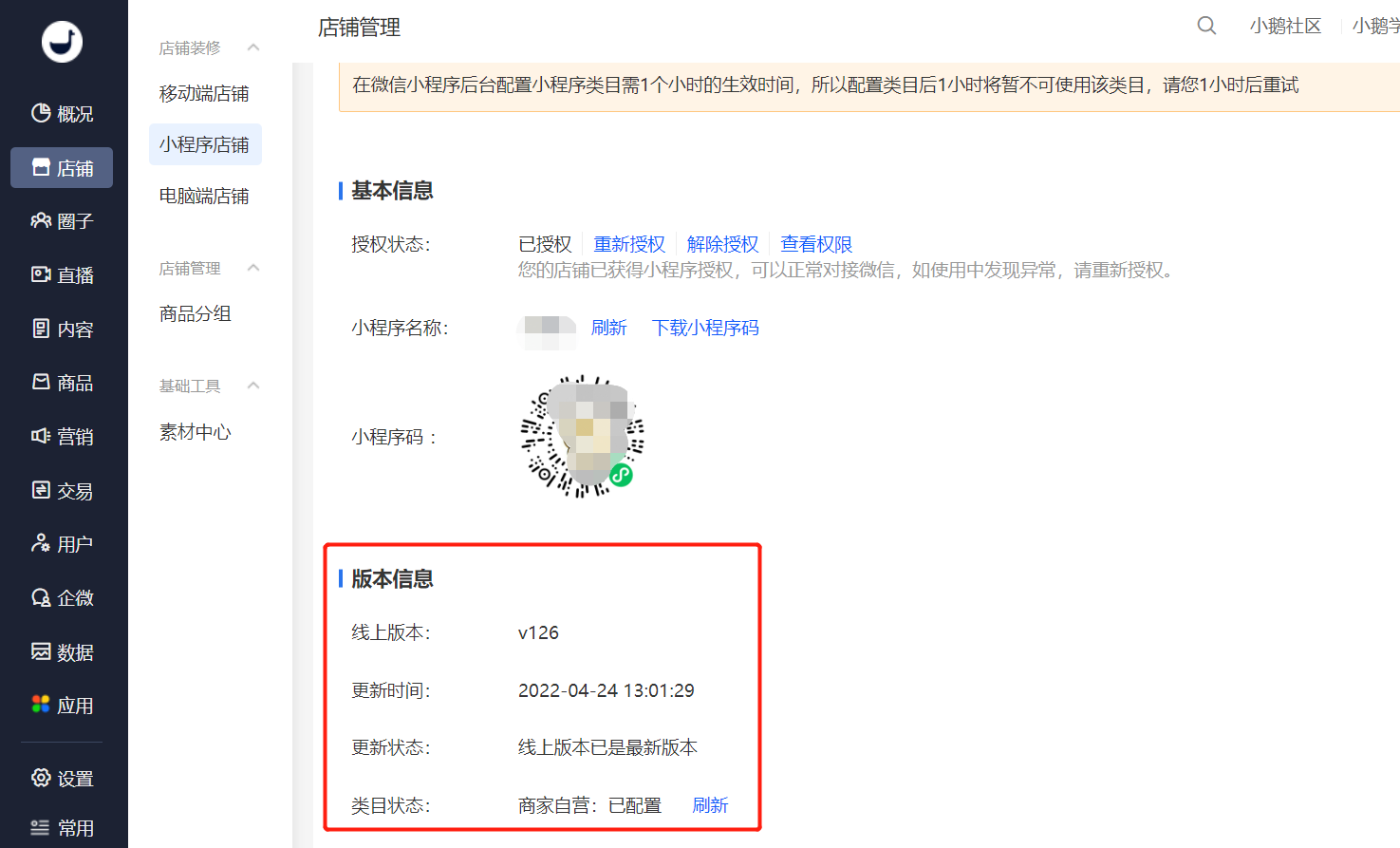Open 设置 settings gear in sidebar
1400x848 pixels.
point(41,778)
